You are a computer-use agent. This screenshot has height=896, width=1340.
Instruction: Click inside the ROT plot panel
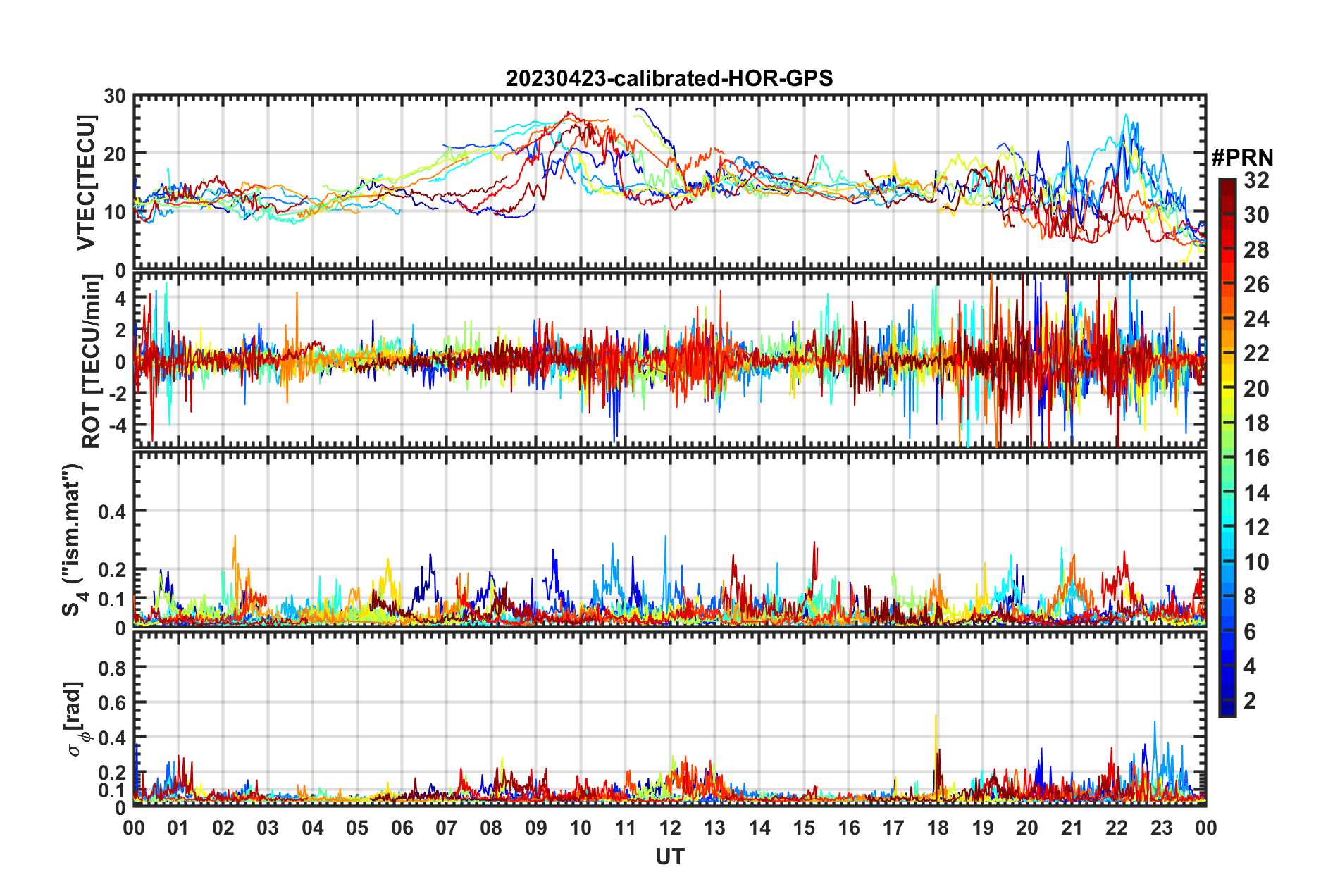(670, 361)
